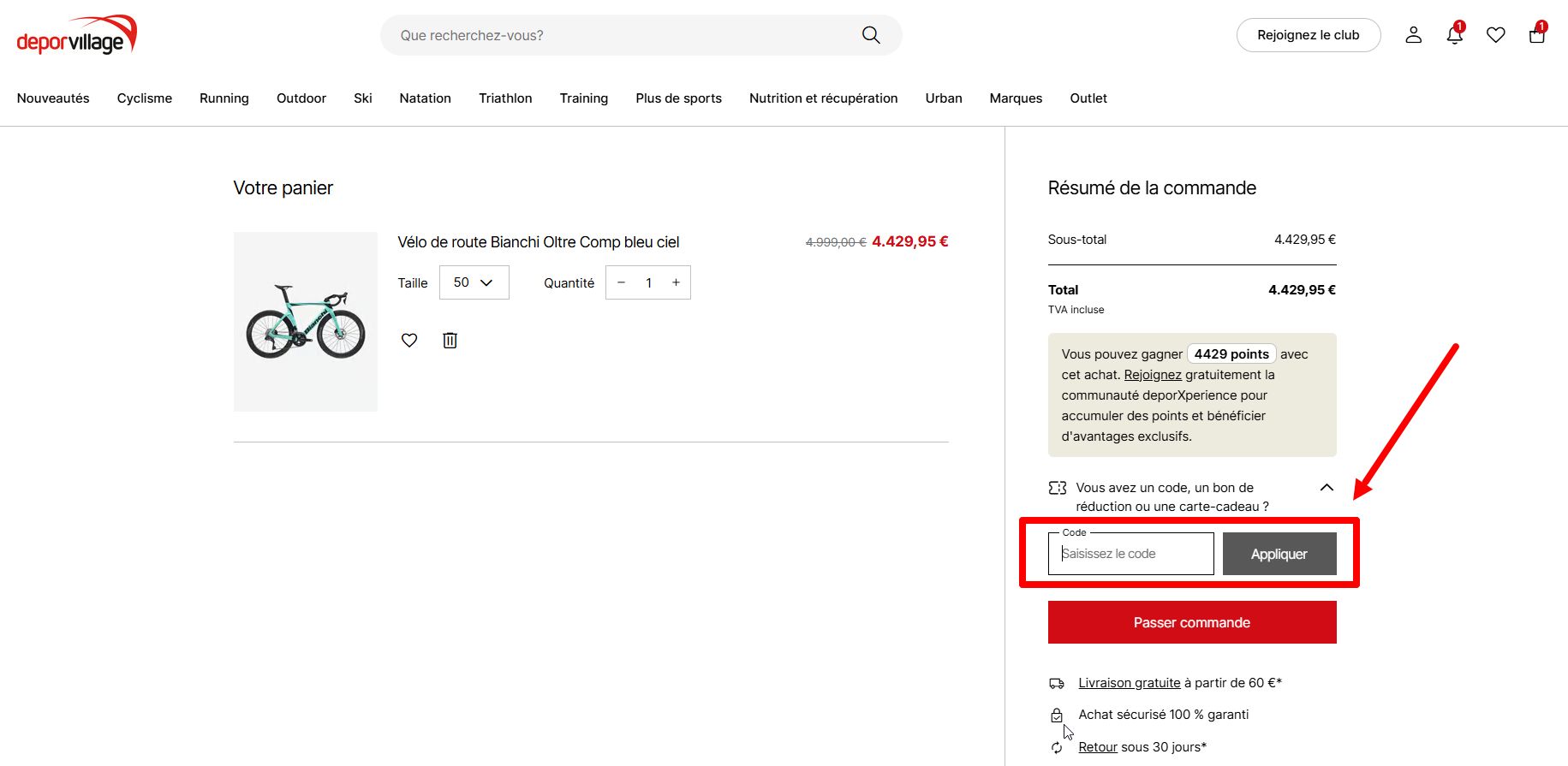Click the Résumé de la commande heading

coord(1152,188)
